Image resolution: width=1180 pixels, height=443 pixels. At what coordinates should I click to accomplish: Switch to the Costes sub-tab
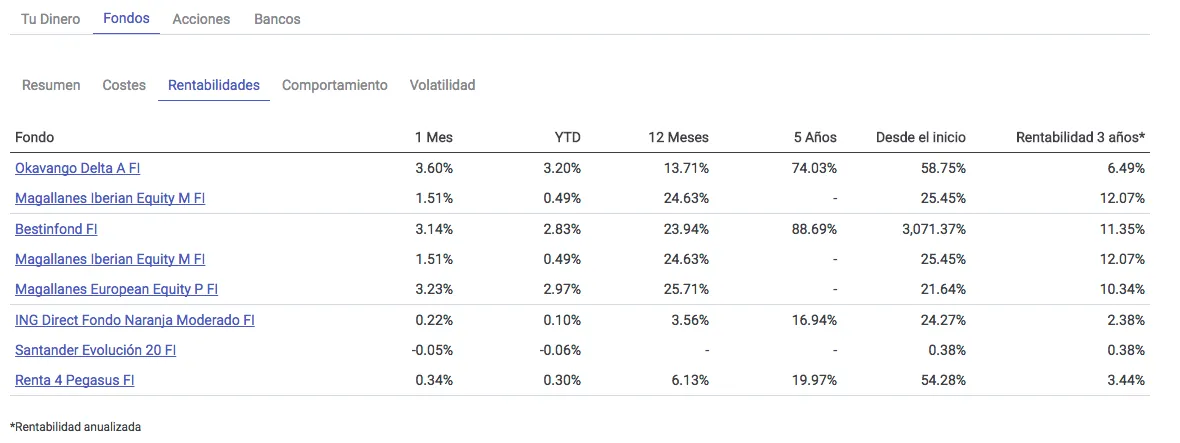[x=124, y=85]
